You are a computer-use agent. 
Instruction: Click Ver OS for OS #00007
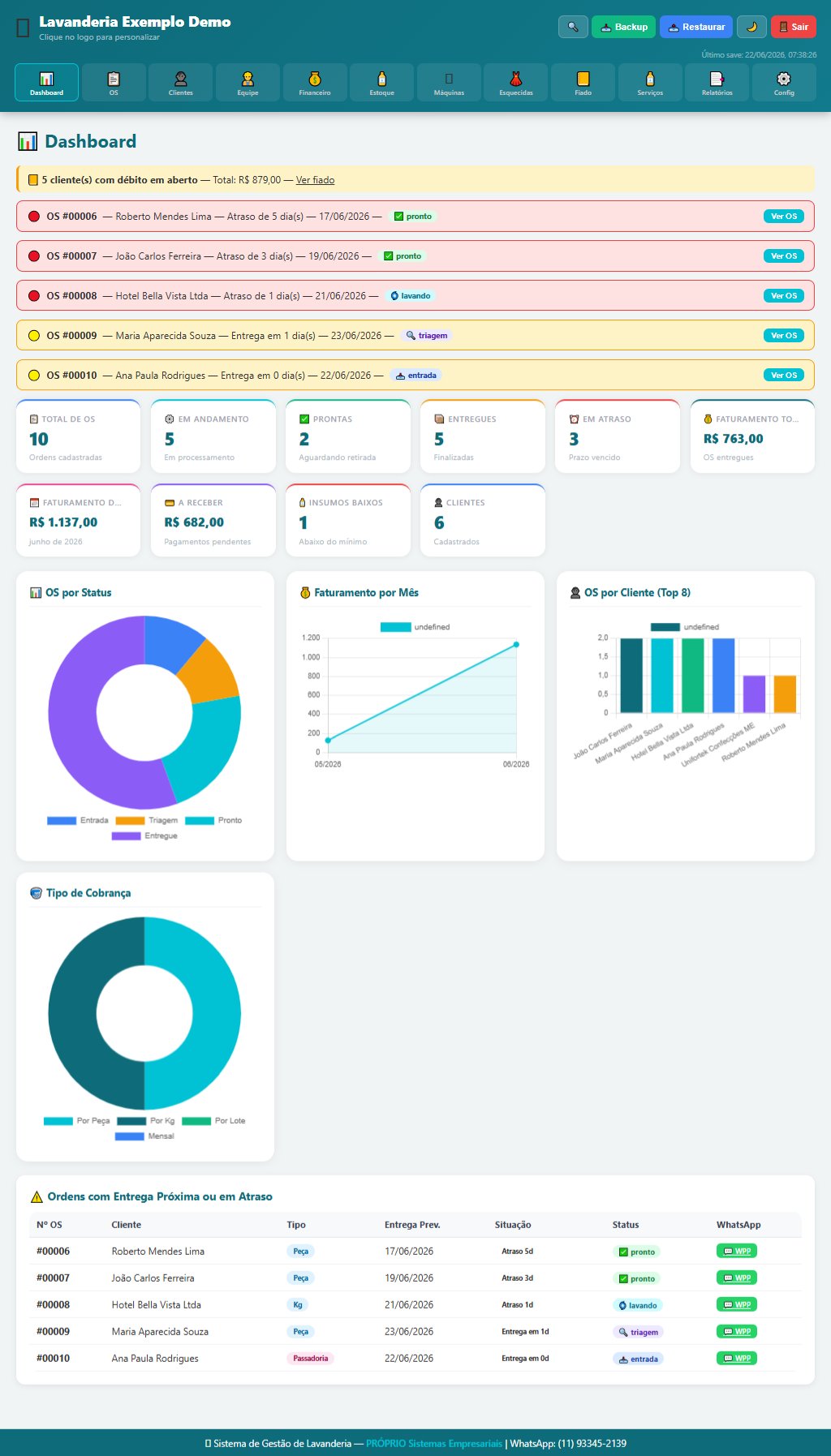click(784, 256)
